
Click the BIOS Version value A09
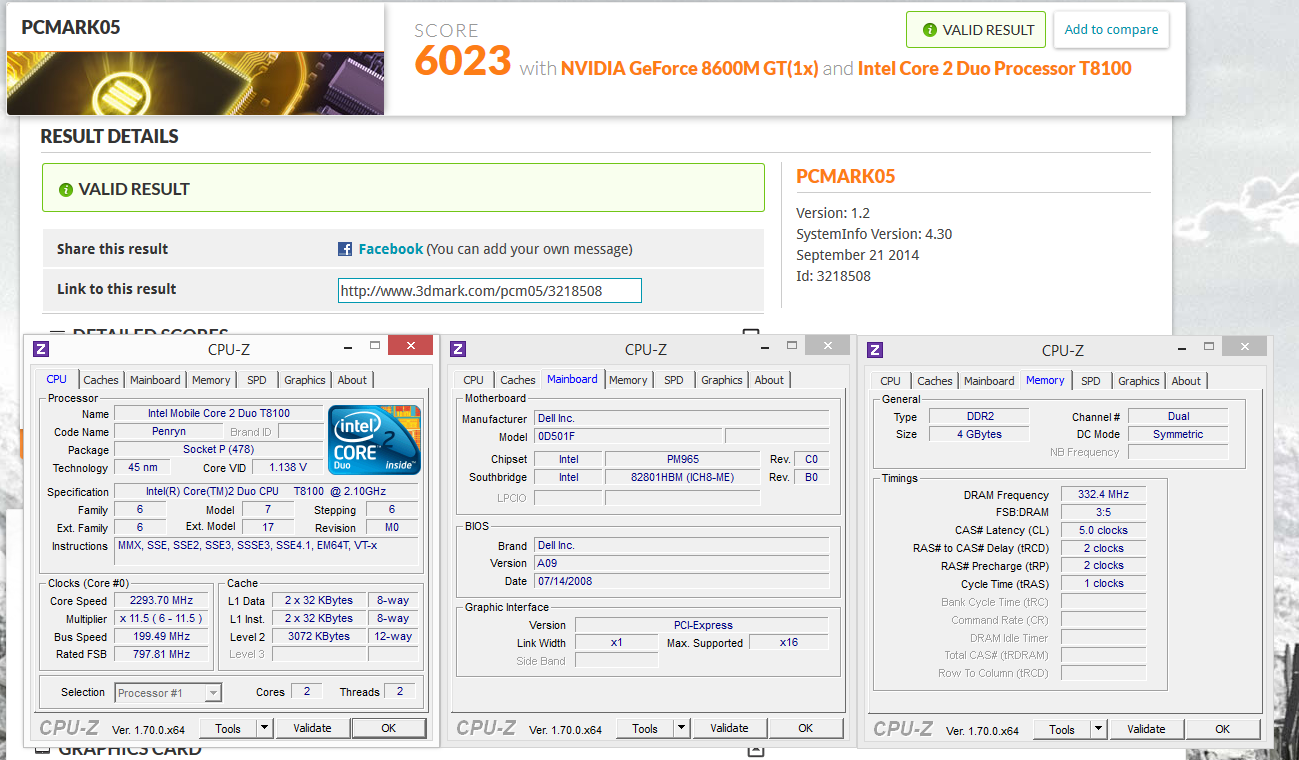point(681,563)
